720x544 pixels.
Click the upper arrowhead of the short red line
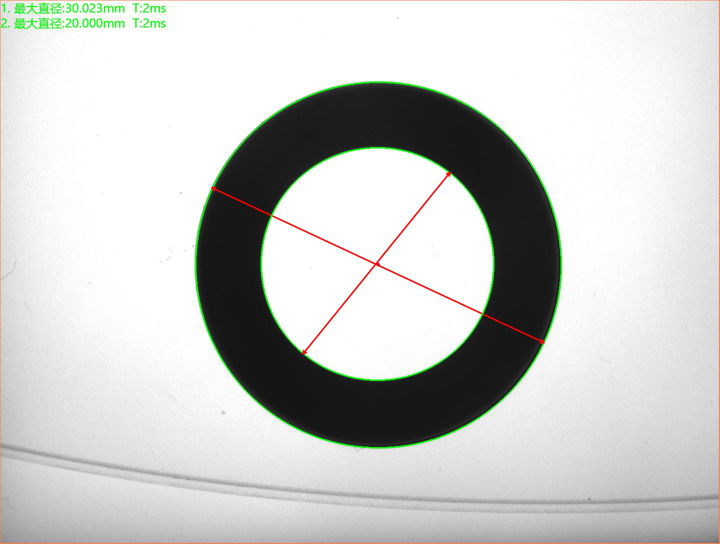[x=450, y=172]
